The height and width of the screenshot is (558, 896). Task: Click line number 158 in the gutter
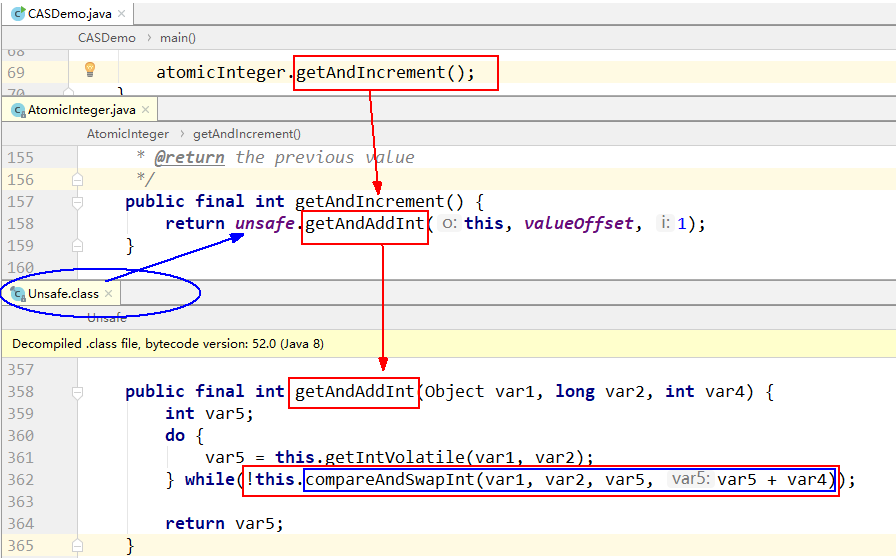(21, 224)
